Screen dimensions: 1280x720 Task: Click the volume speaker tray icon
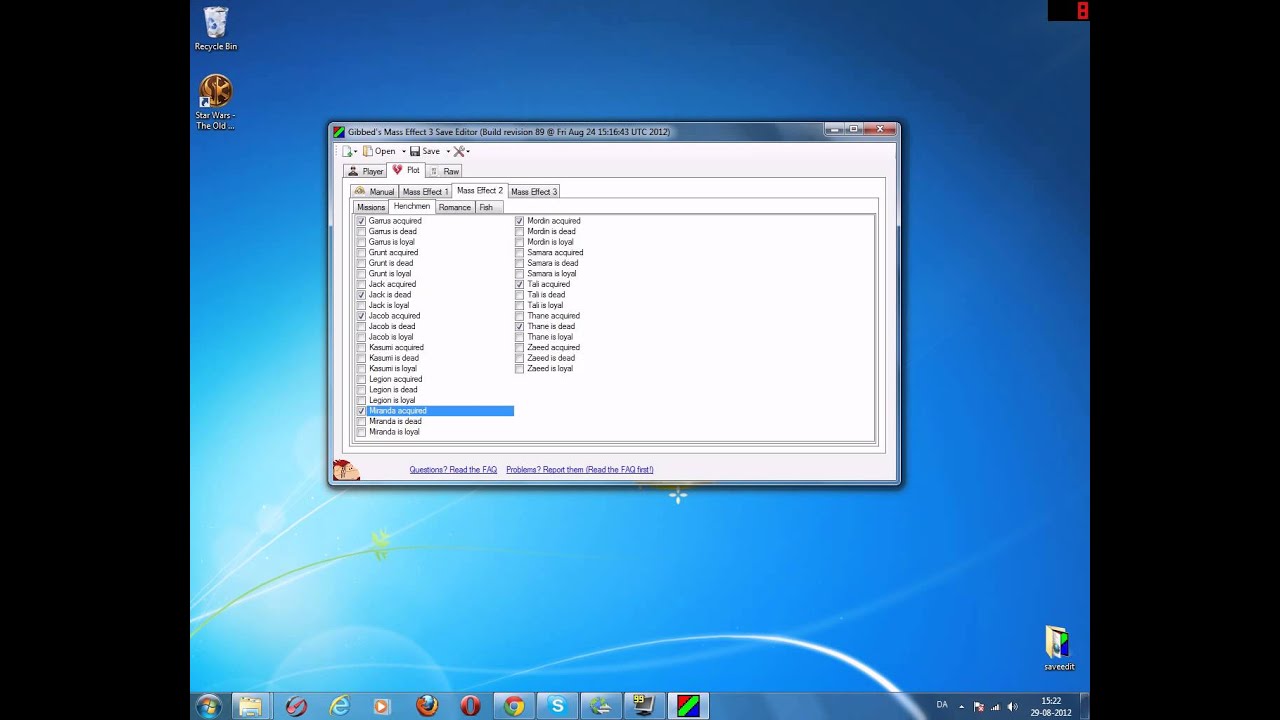[1013, 706]
